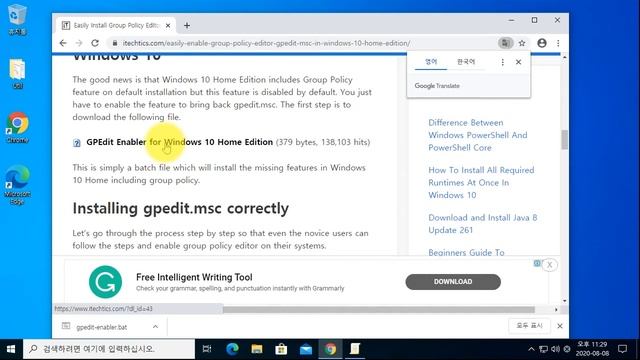Close the Grammarly ad banner
This screenshot has height=360, width=640.
tap(550, 265)
